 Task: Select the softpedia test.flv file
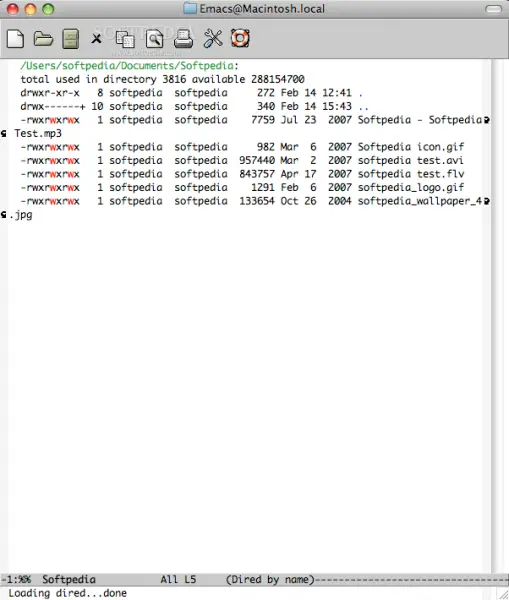[411, 174]
